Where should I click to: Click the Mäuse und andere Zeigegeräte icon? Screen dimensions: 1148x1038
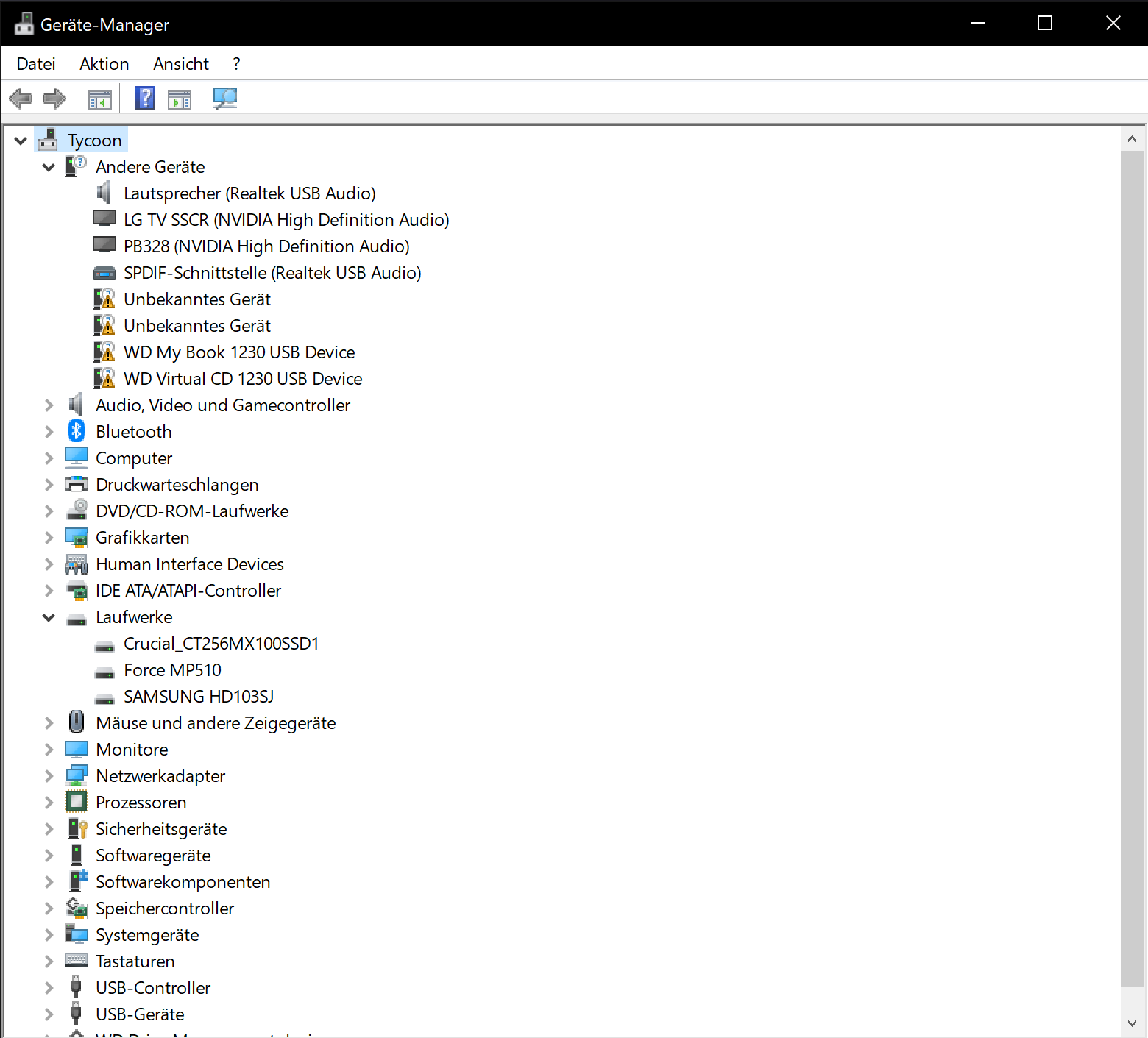[x=77, y=722]
